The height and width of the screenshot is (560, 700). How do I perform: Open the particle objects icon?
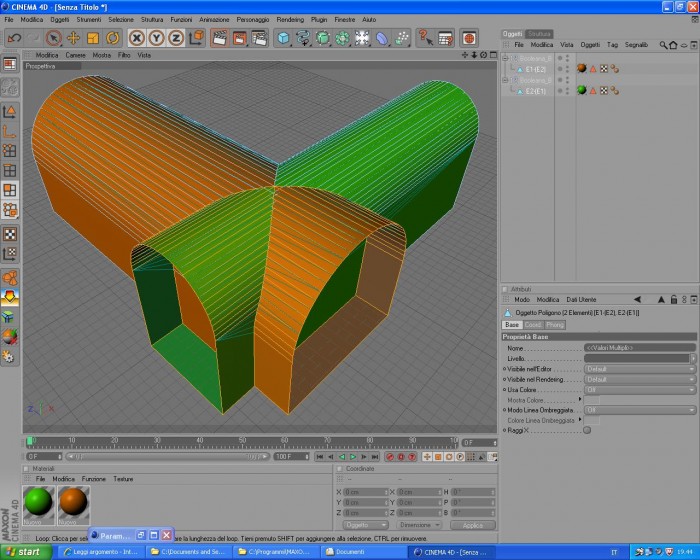402,38
